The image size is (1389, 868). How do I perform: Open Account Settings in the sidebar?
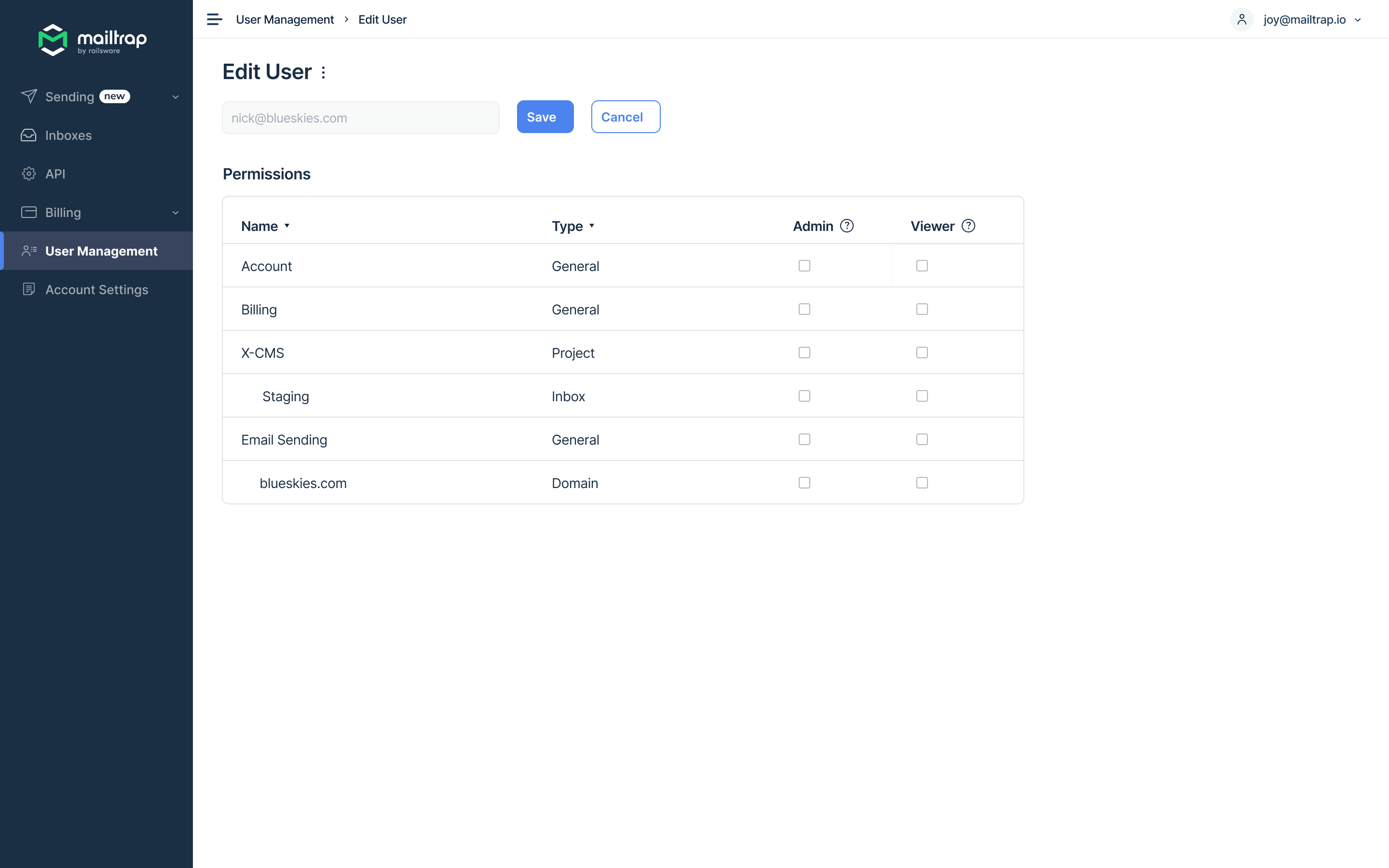point(96,289)
